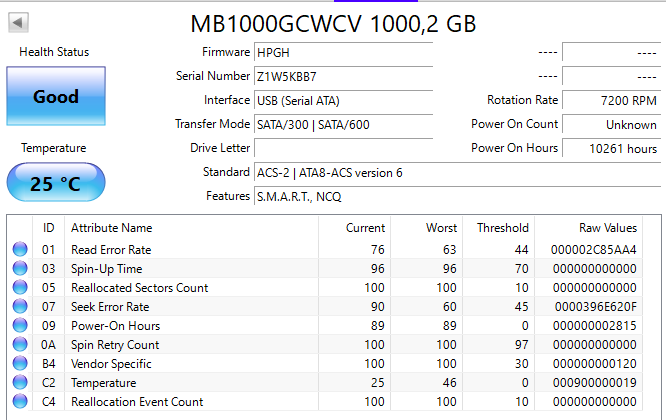Click the Seek Error Rate status orb
The width and height of the screenshot is (666, 420).
(20, 307)
